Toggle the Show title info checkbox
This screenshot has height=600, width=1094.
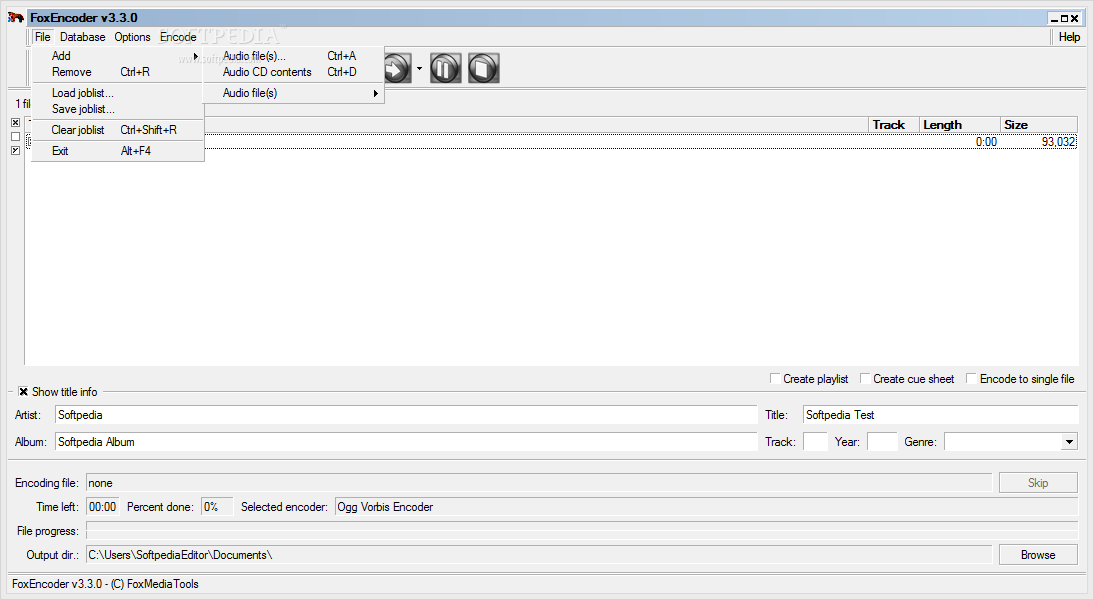click(23, 391)
